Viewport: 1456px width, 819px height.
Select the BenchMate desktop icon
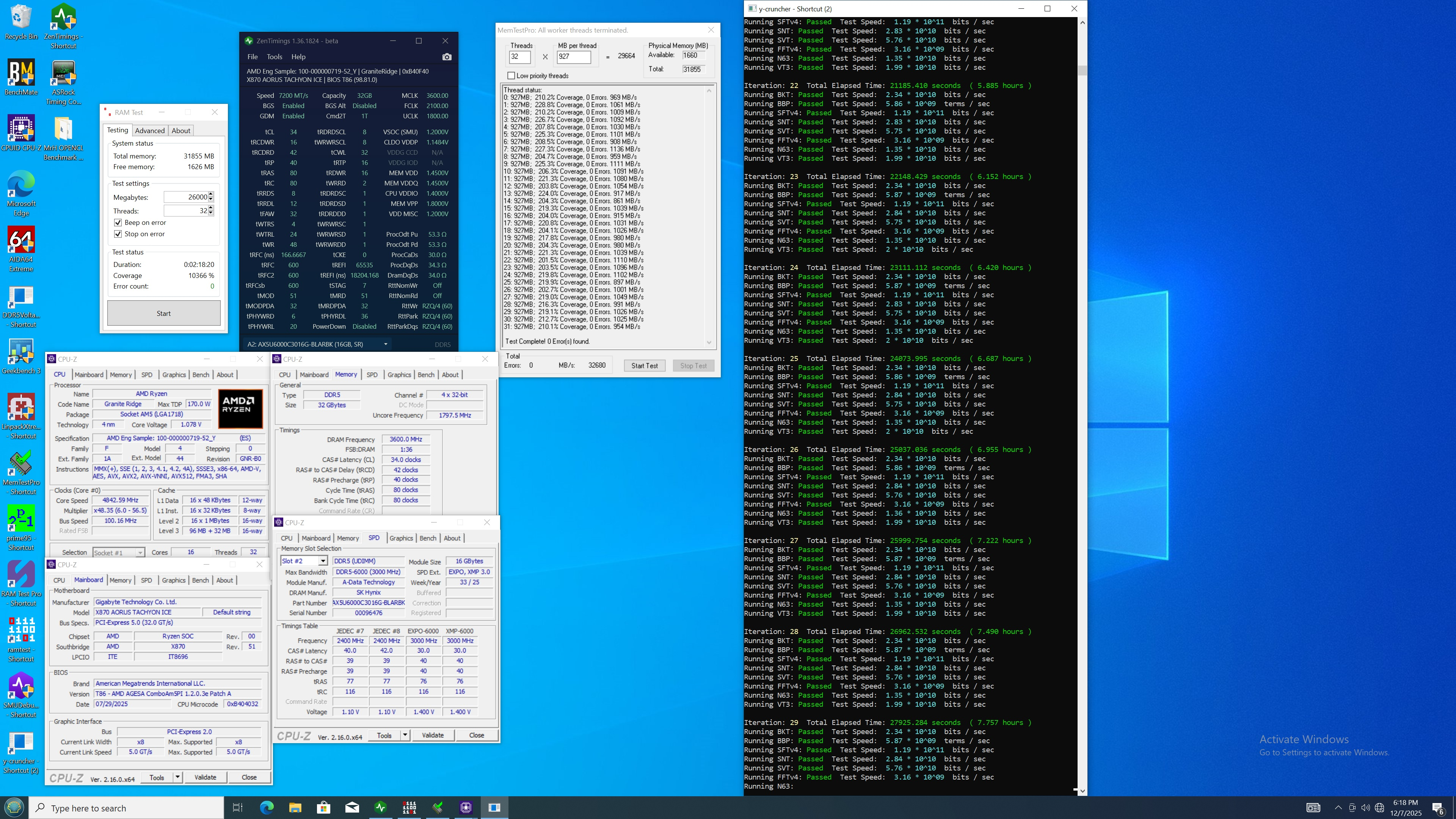21,77
